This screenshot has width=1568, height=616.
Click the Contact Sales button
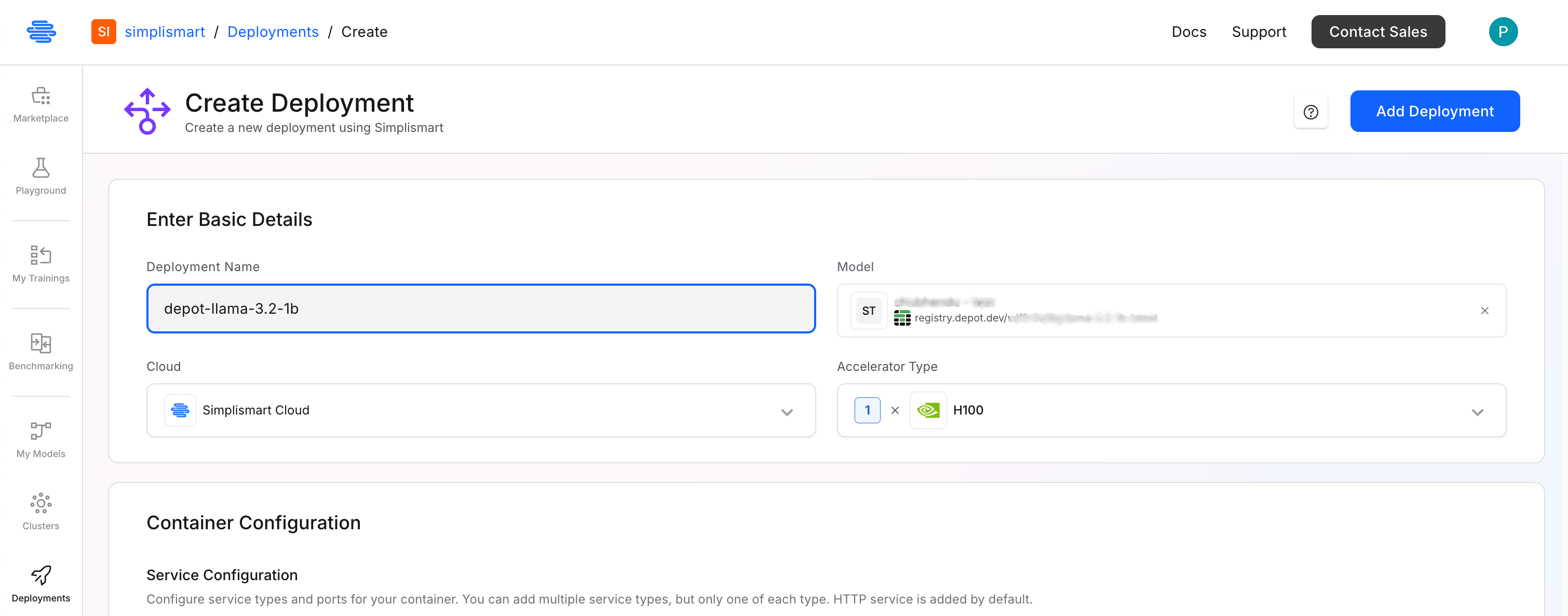click(x=1378, y=32)
